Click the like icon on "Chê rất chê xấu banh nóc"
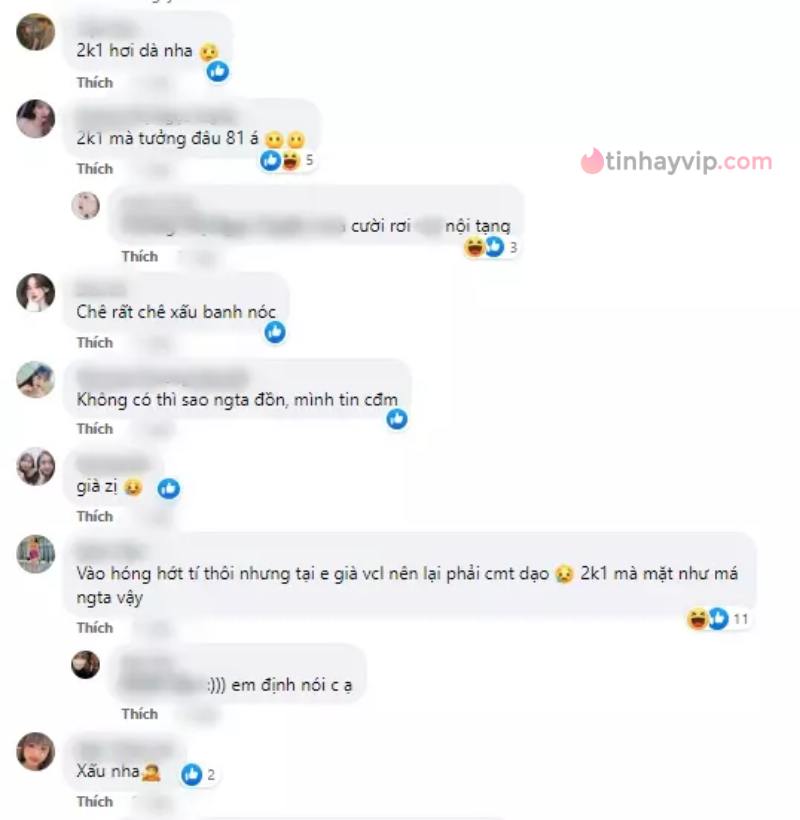This screenshot has height=820, width=800. coord(275,332)
